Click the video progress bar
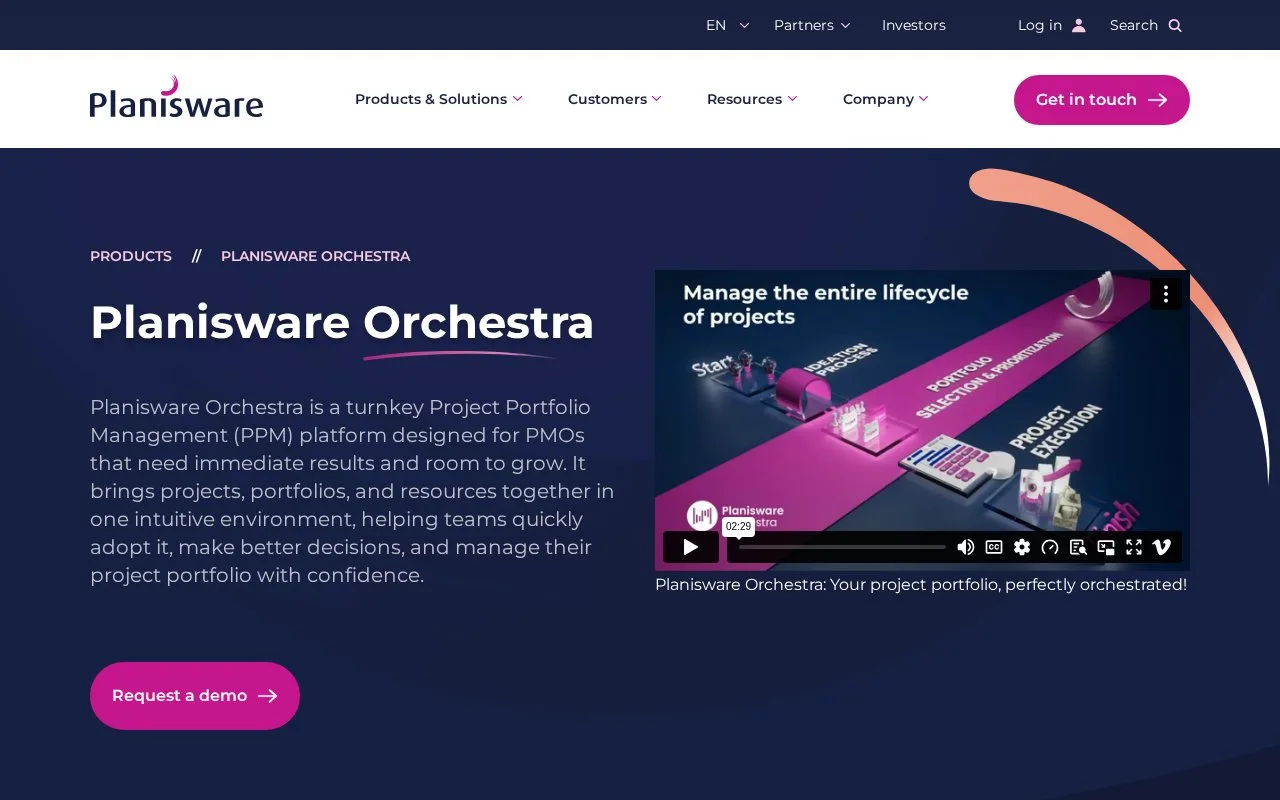The height and width of the screenshot is (800, 1280). coord(842,547)
